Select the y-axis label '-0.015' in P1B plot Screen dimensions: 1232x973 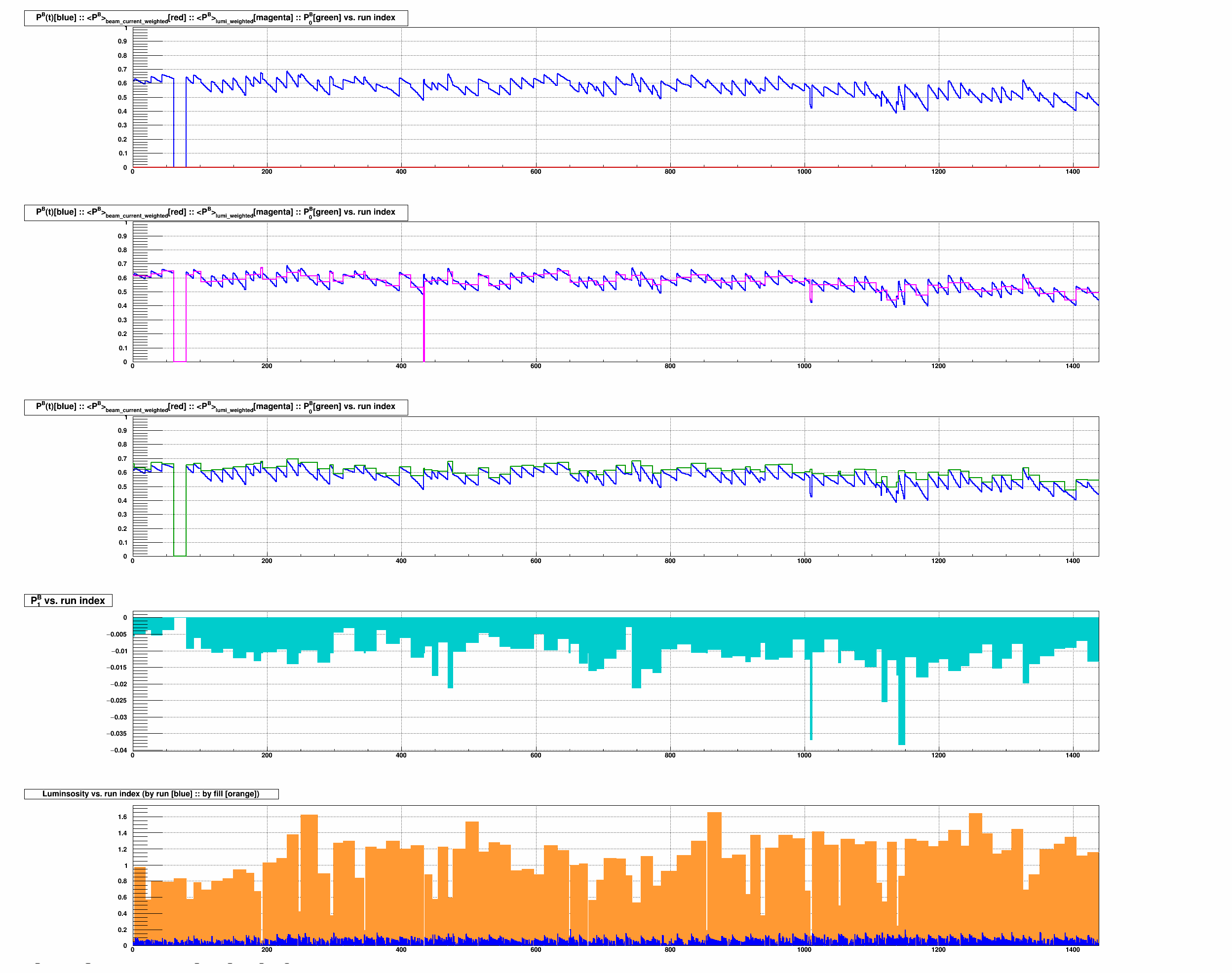[117, 667]
